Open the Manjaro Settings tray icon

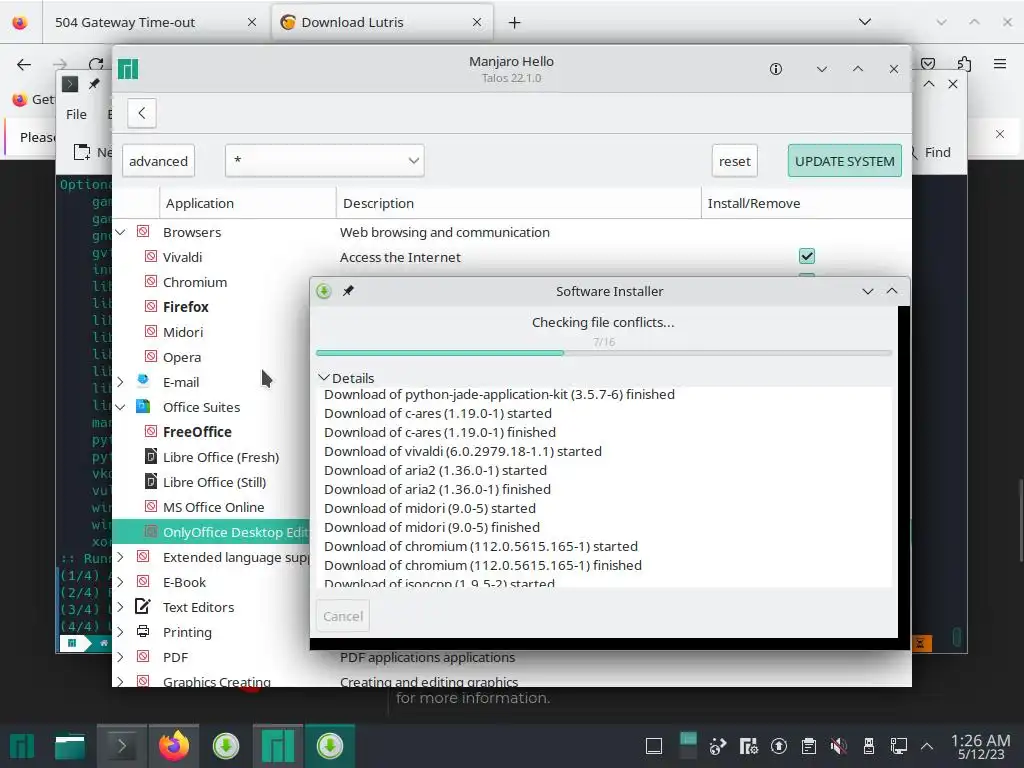point(748,746)
